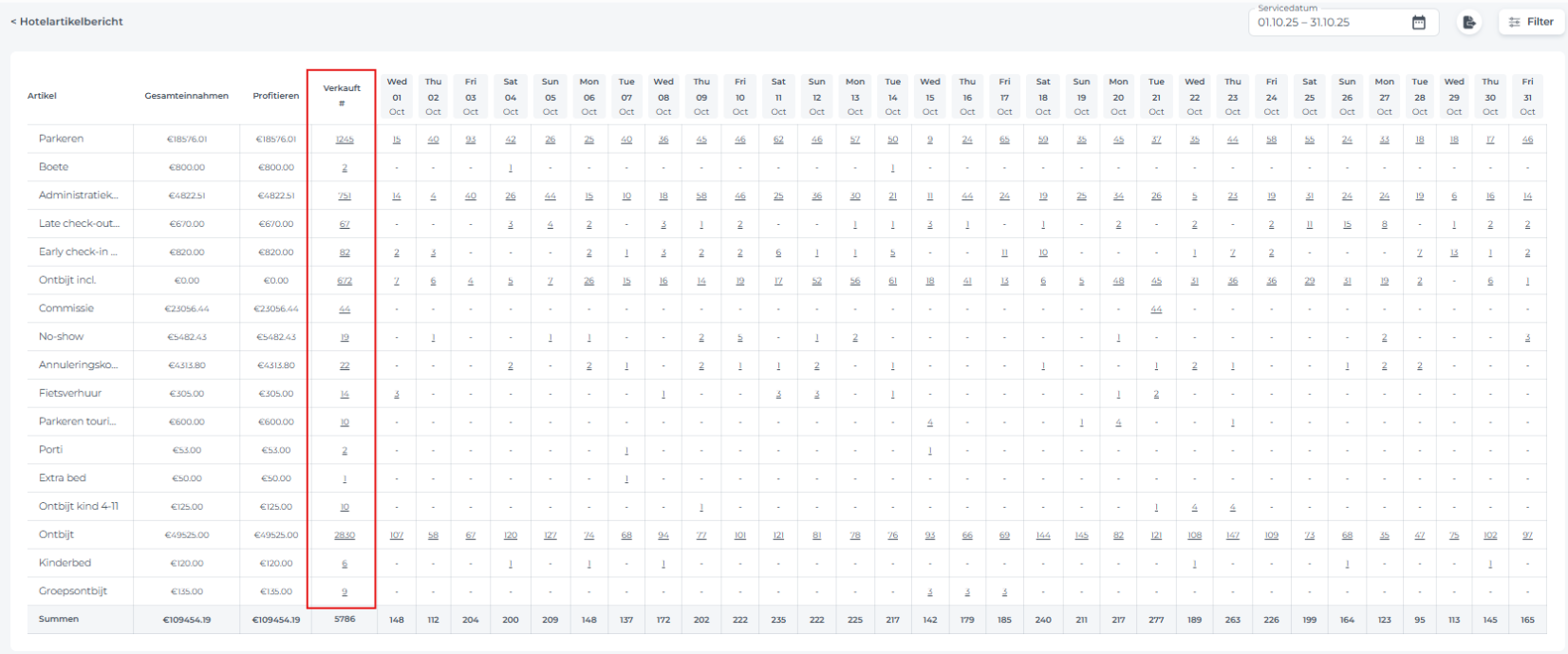The image size is (1568, 654).
Task: Click Commissie value 44 on Tue 21 Oct
Action: [x=1155, y=309]
